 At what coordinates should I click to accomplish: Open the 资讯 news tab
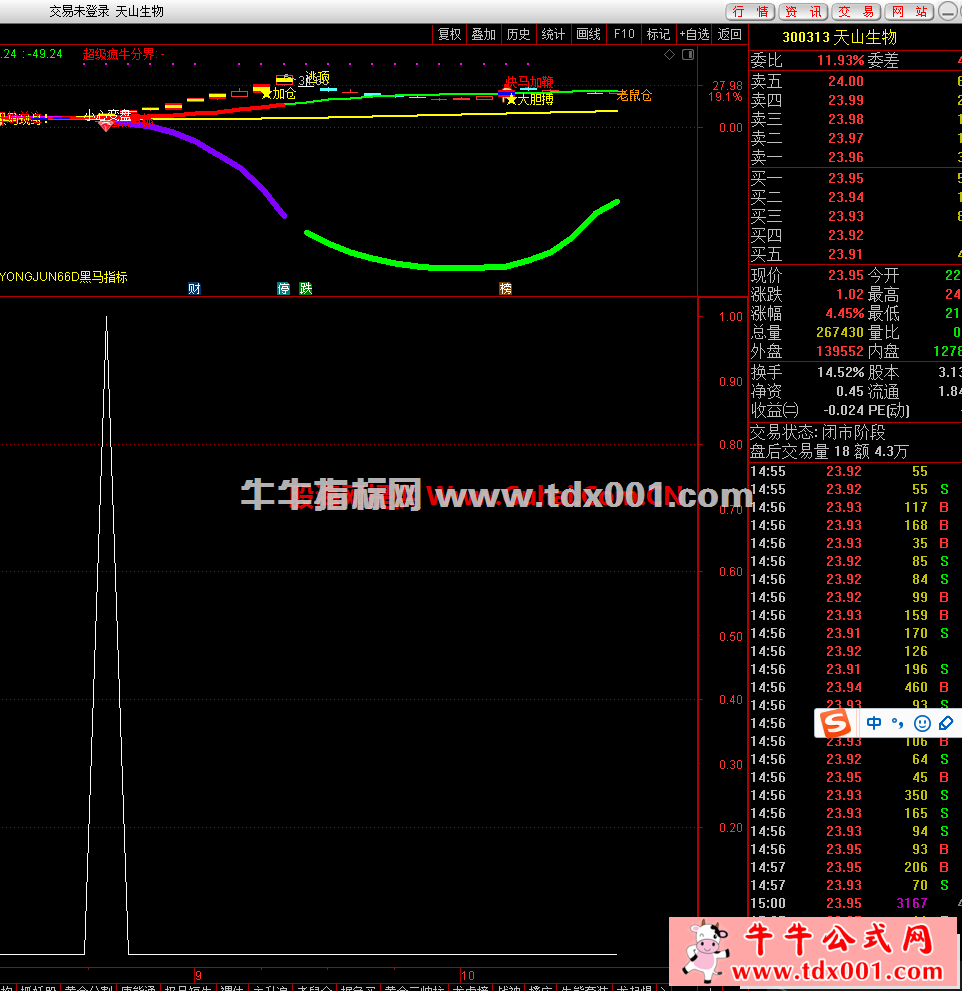pyautogui.click(x=803, y=11)
